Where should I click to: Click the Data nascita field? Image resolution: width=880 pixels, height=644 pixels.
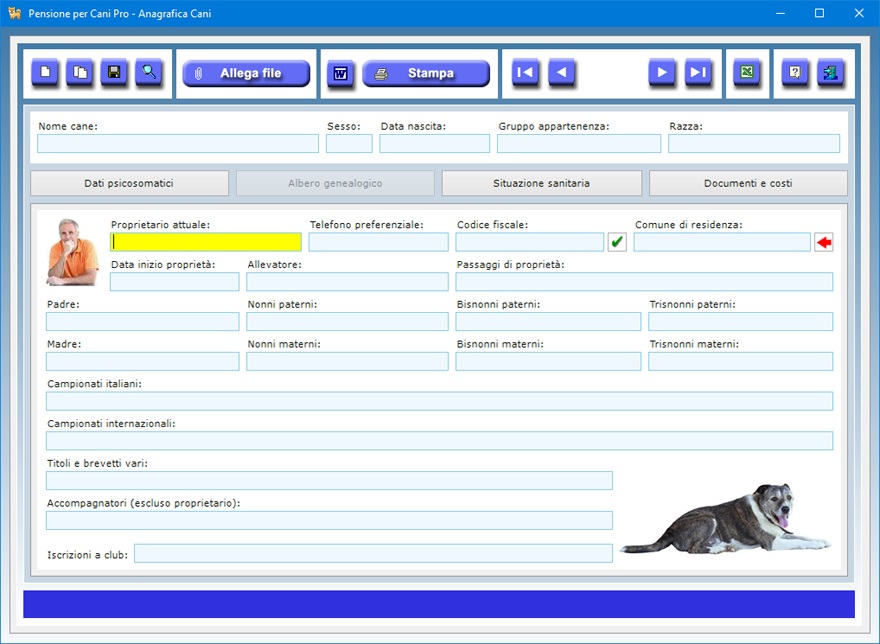pyautogui.click(x=434, y=144)
